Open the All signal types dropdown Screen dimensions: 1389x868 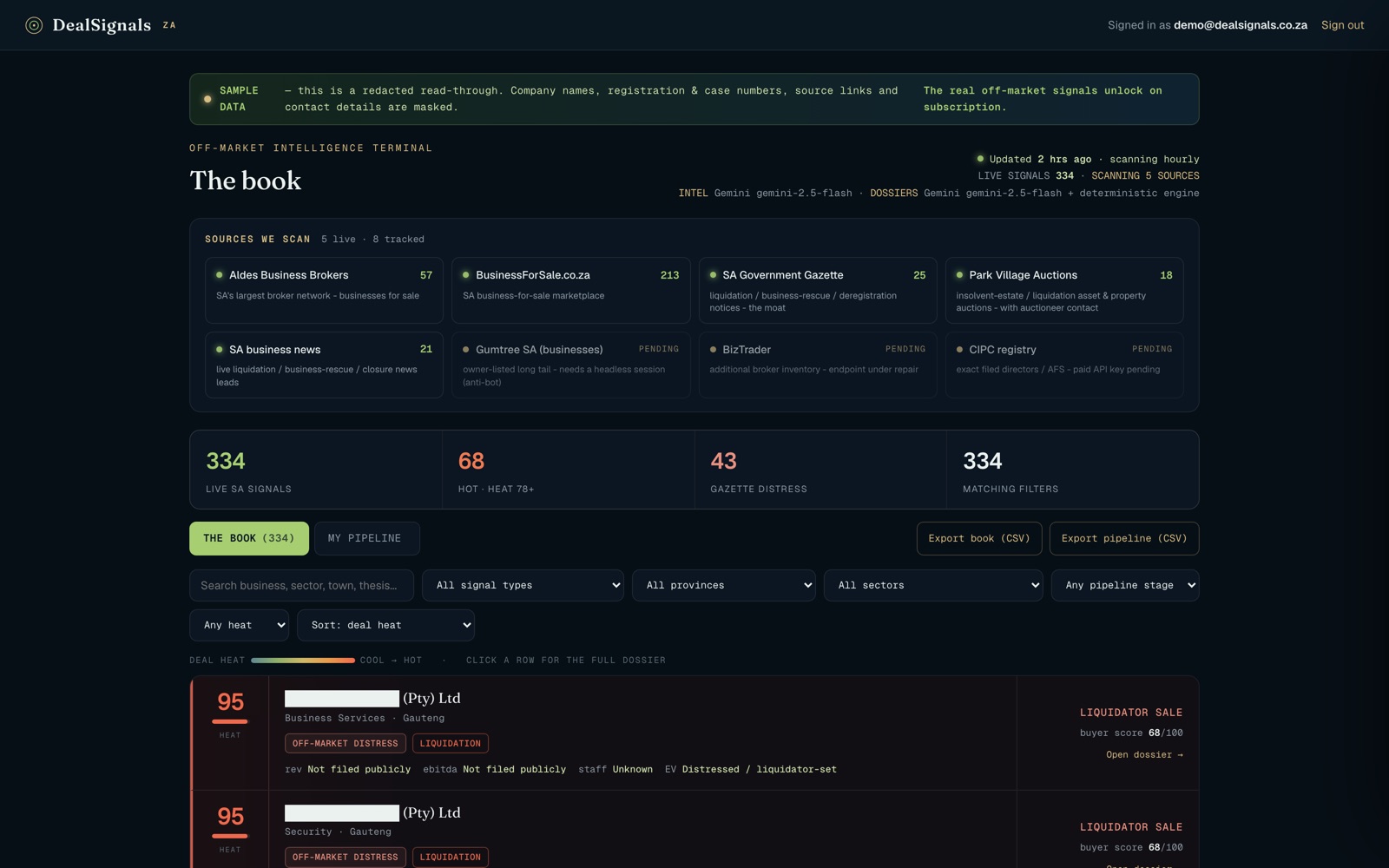(523, 585)
